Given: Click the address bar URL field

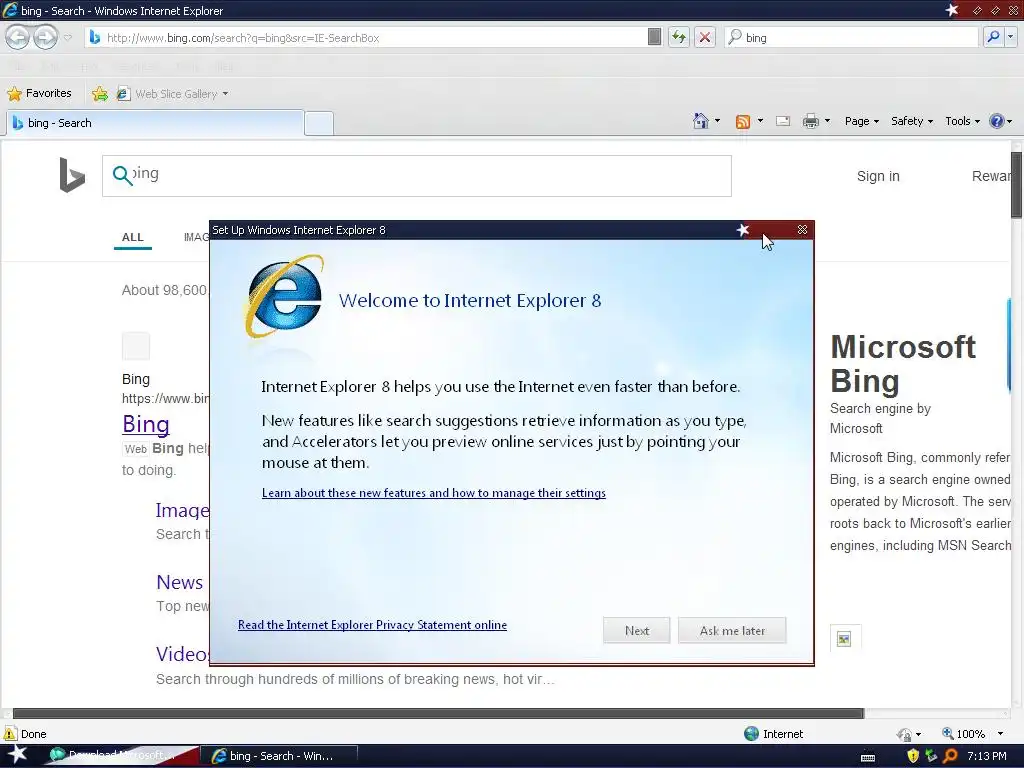Looking at the screenshot, I should (366, 38).
